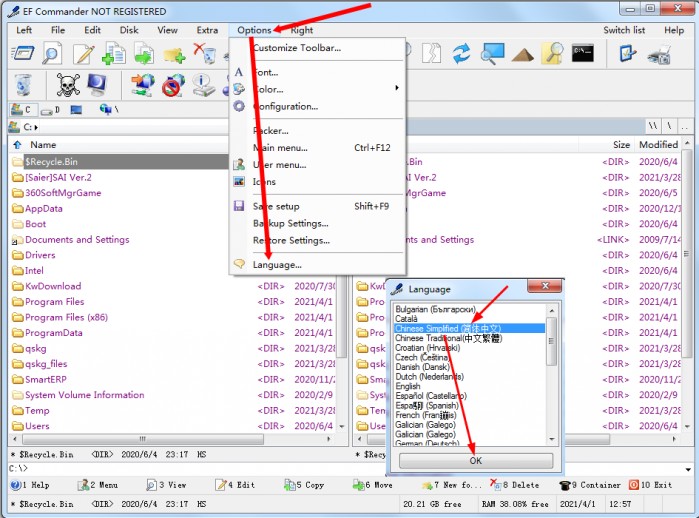Viewport: 699px width, 518px height.
Task: Open the command prompt toolbar icon
Action: coord(583,53)
